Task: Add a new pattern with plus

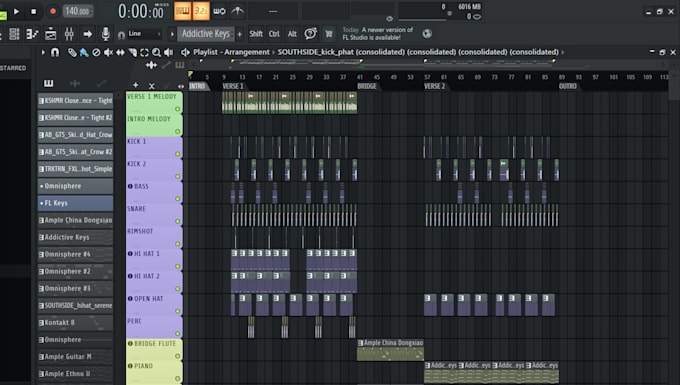Action: pos(239,34)
